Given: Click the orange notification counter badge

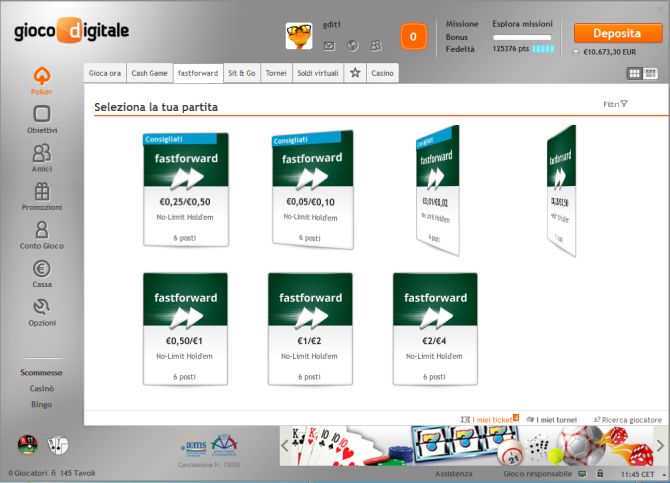Looking at the screenshot, I should (413, 36).
